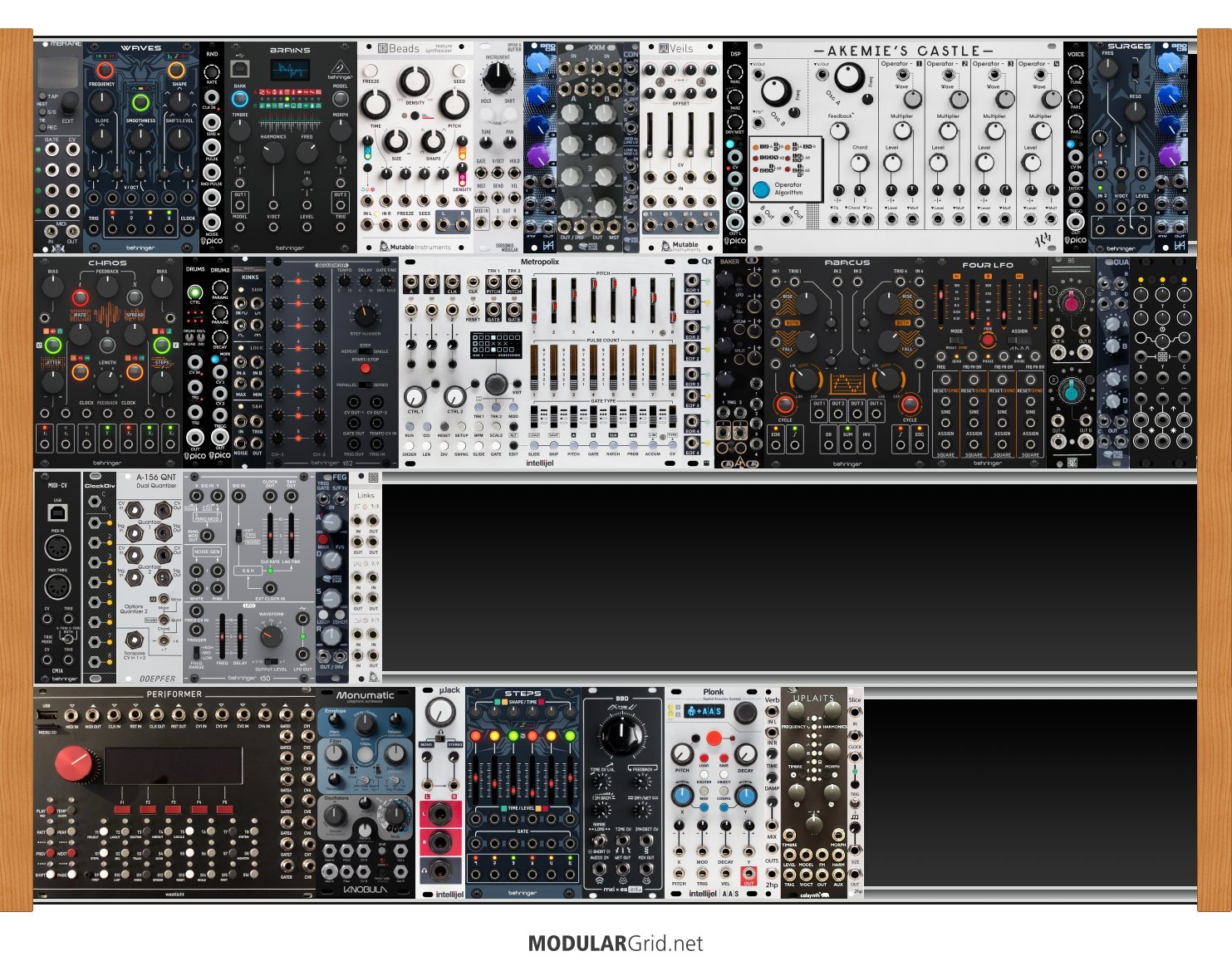The height and width of the screenshot is (961, 1232).
Task: Select the Pico RND module
Action: click(212, 147)
